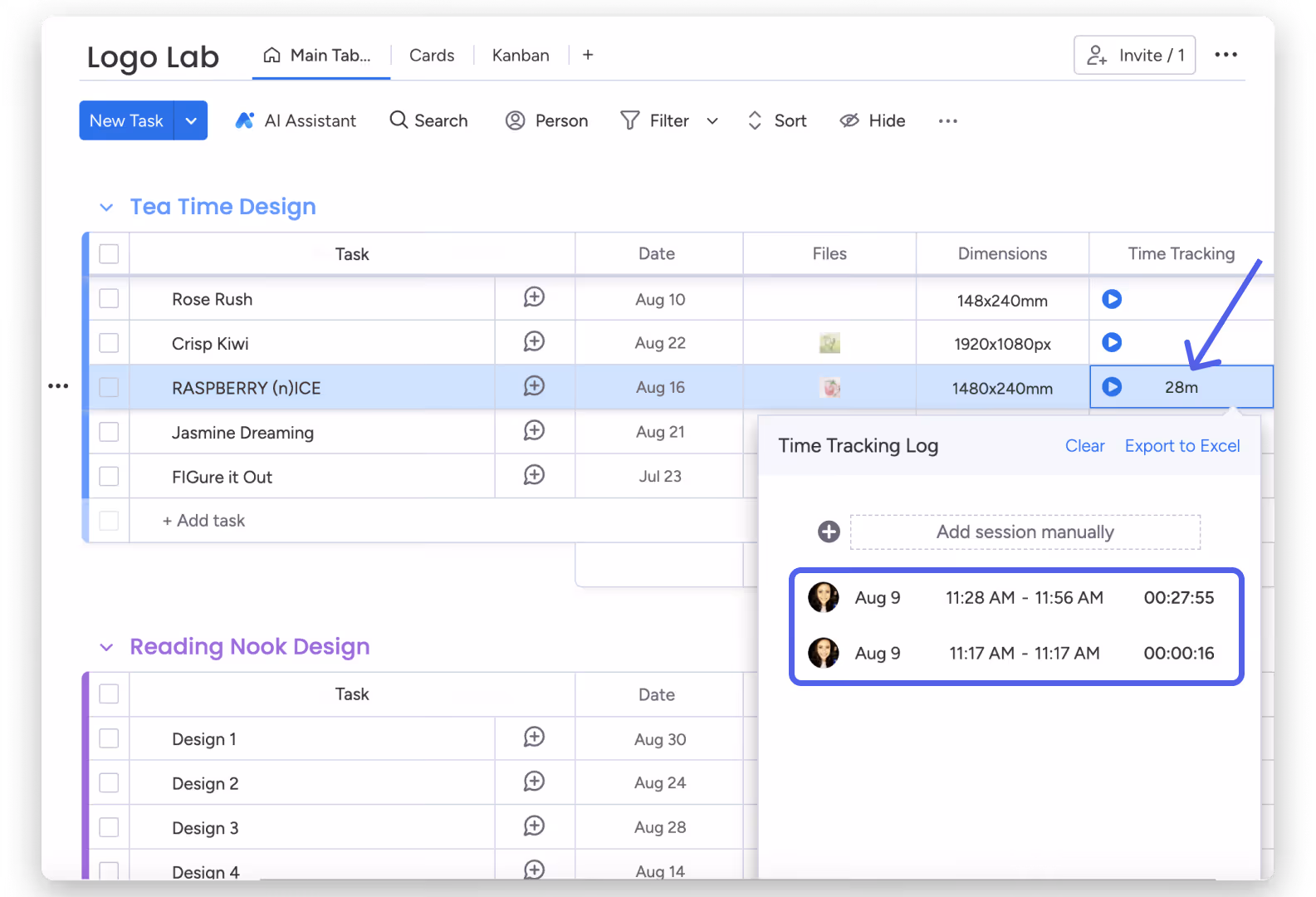Click Add session manually field
This screenshot has width=1316, height=897.
[x=1025, y=532]
